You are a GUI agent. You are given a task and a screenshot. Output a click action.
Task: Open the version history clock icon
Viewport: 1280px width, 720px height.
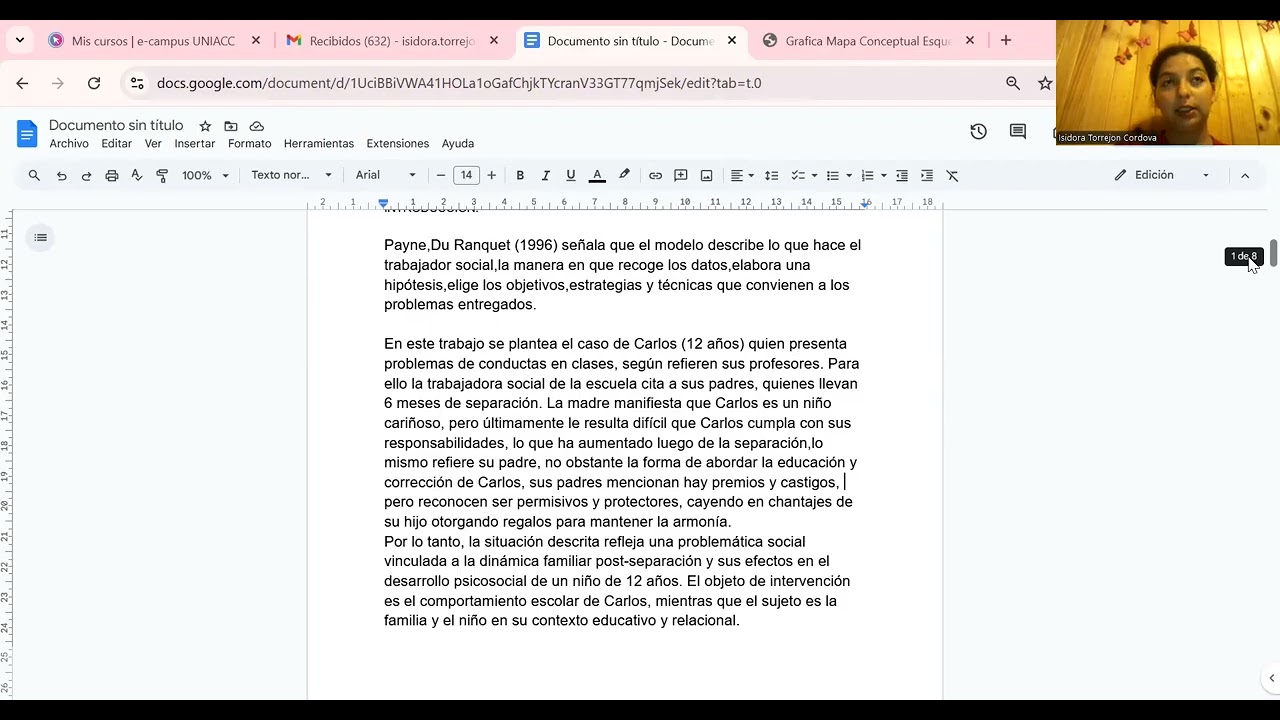[978, 132]
